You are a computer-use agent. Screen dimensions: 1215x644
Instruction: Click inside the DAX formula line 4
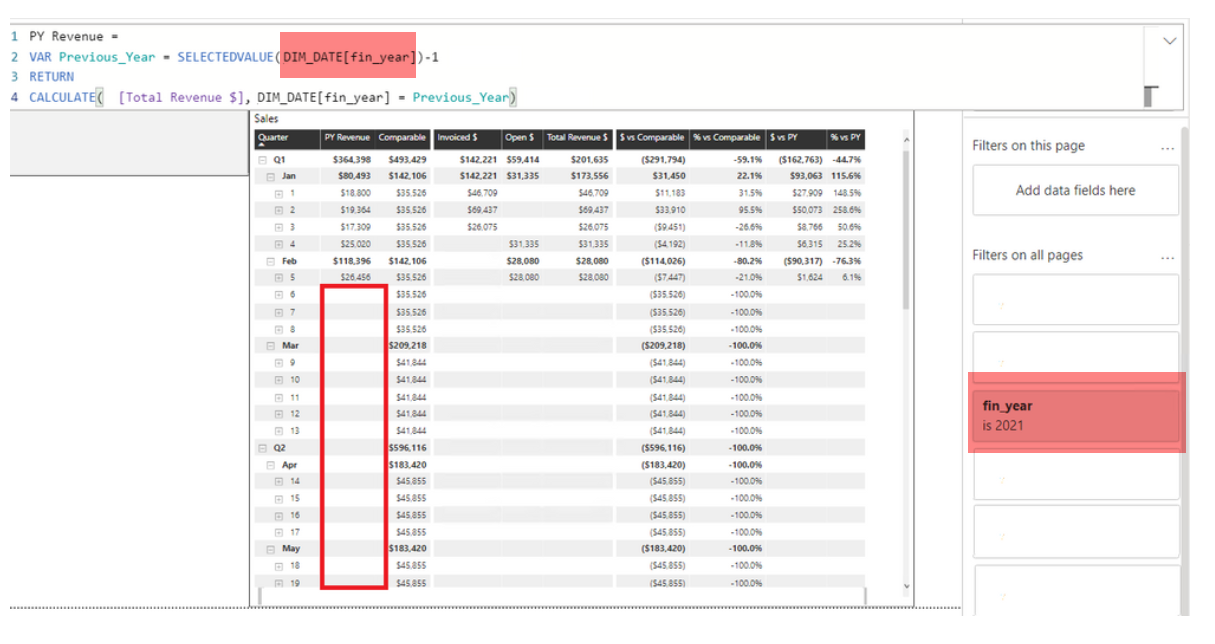tap(273, 97)
